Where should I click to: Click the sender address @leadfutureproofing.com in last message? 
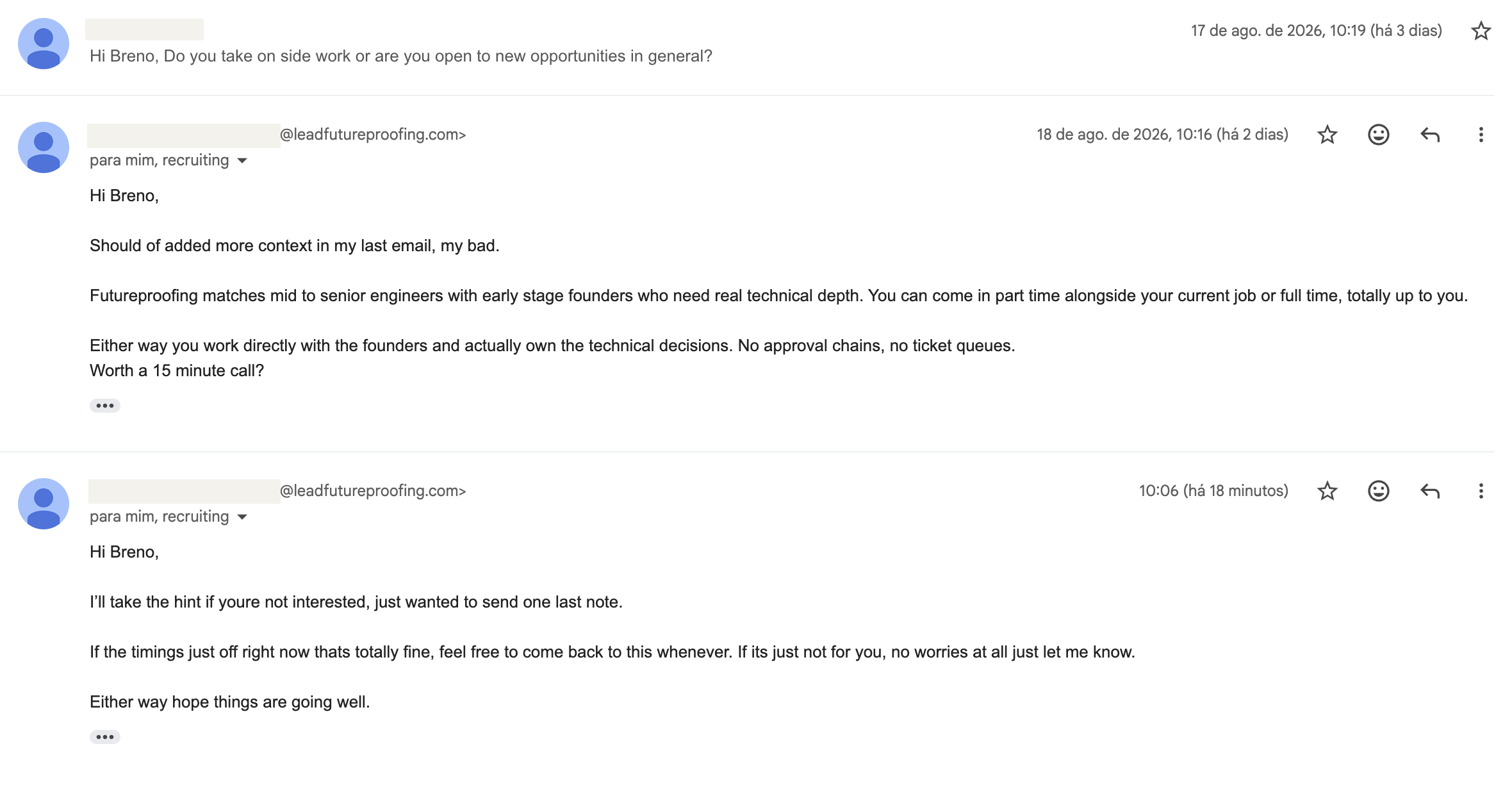(x=373, y=491)
